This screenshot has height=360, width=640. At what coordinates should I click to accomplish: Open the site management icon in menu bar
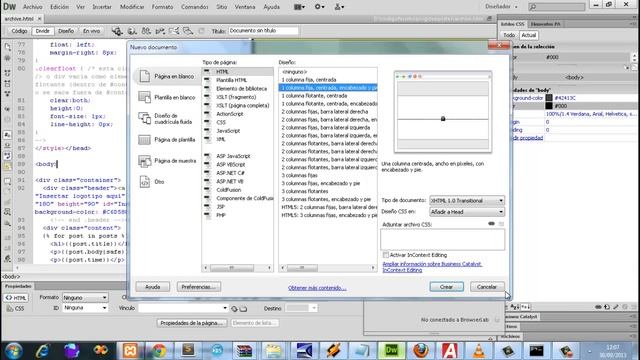(339, 7)
